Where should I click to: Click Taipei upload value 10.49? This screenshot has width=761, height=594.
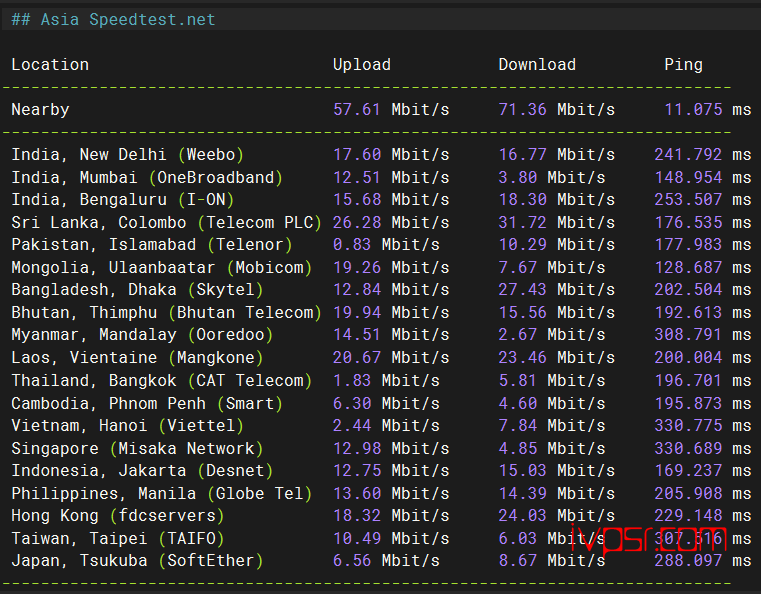356,539
